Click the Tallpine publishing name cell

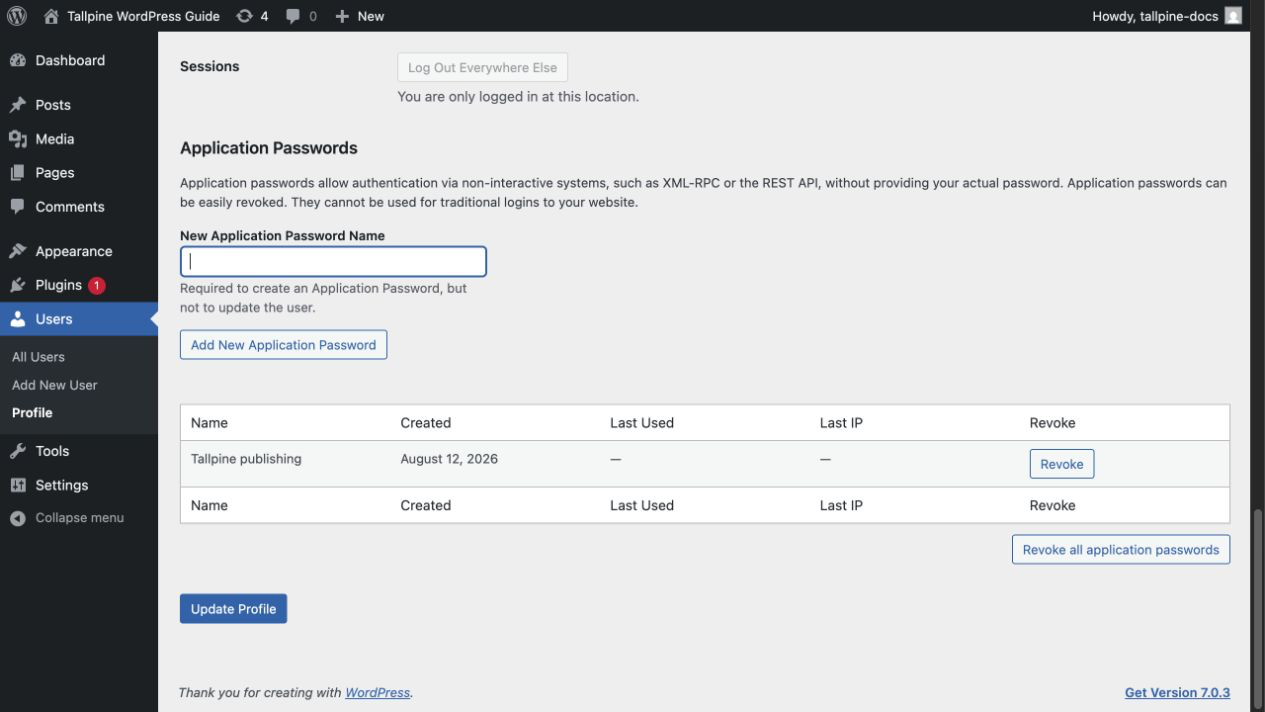246,459
